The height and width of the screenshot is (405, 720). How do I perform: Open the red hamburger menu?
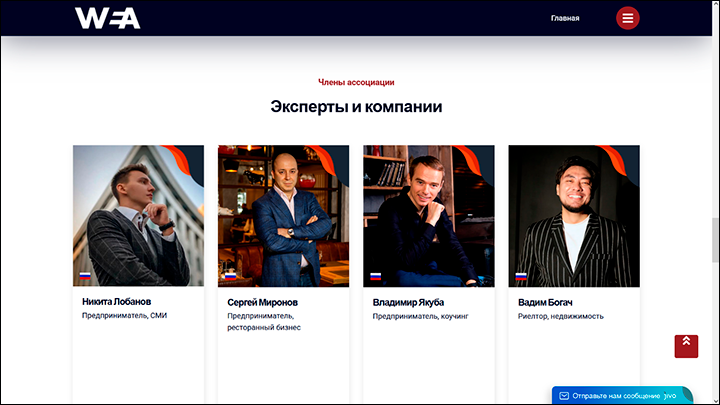[x=627, y=18]
